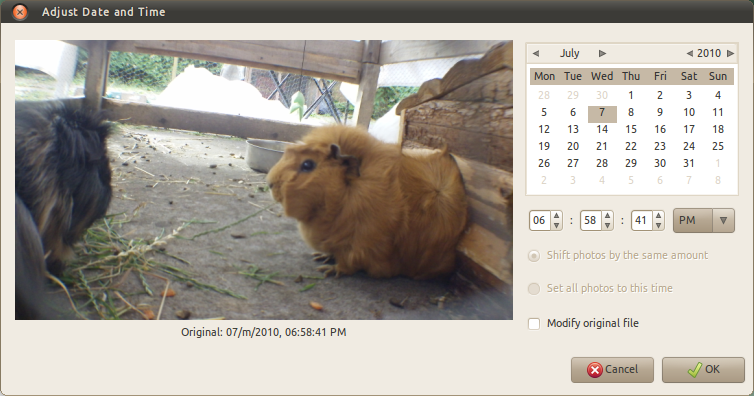754x396 pixels.
Task: Click the minutes field showing 58
Action: [591, 221]
